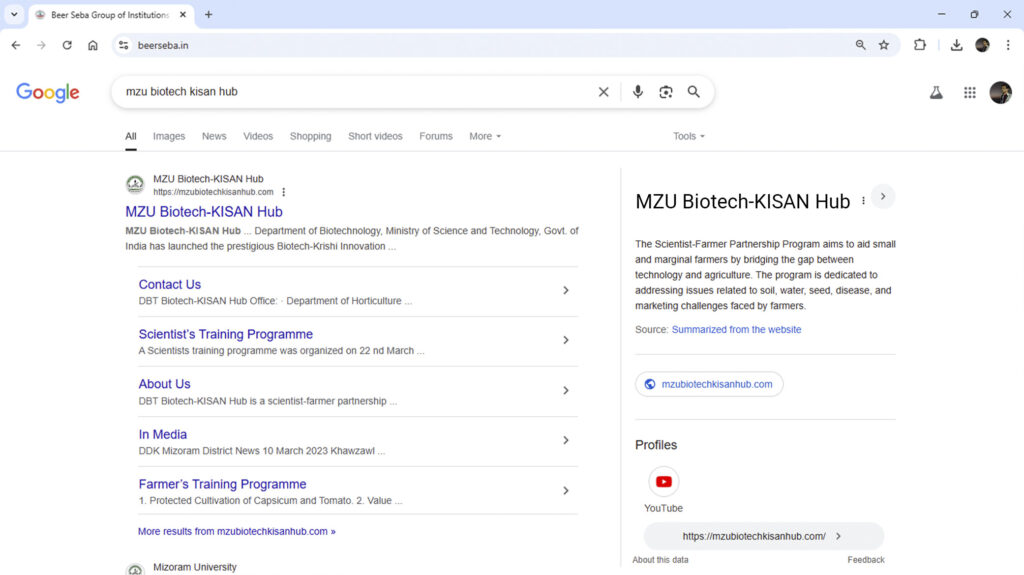Viewport: 1024px width, 575px height.
Task: Close the Beer Seba Group tab
Action: click(x=183, y=14)
